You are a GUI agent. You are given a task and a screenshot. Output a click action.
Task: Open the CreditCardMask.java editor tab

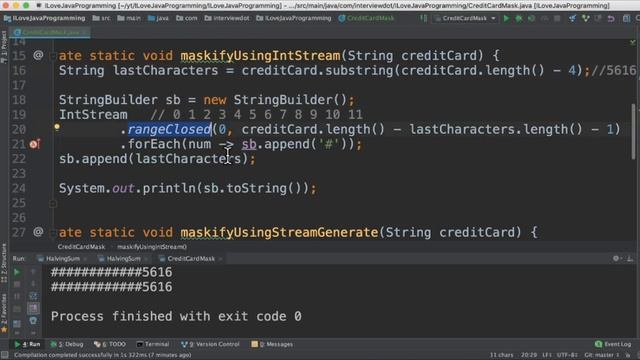[x=50, y=32]
